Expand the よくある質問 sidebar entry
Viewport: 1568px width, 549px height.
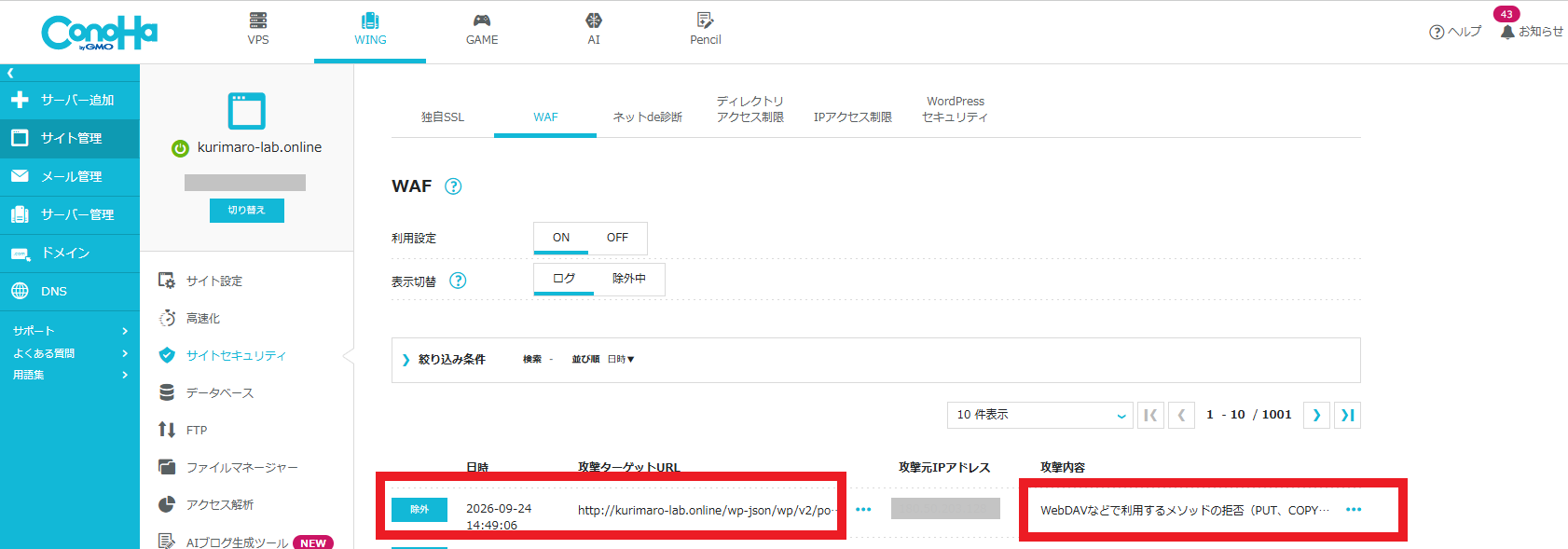(70, 353)
